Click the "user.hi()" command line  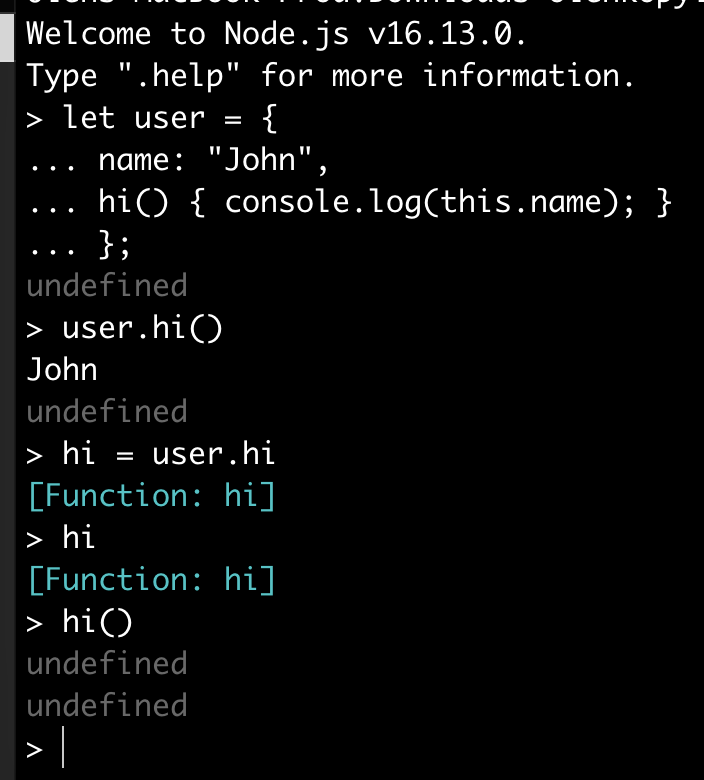coord(124,329)
